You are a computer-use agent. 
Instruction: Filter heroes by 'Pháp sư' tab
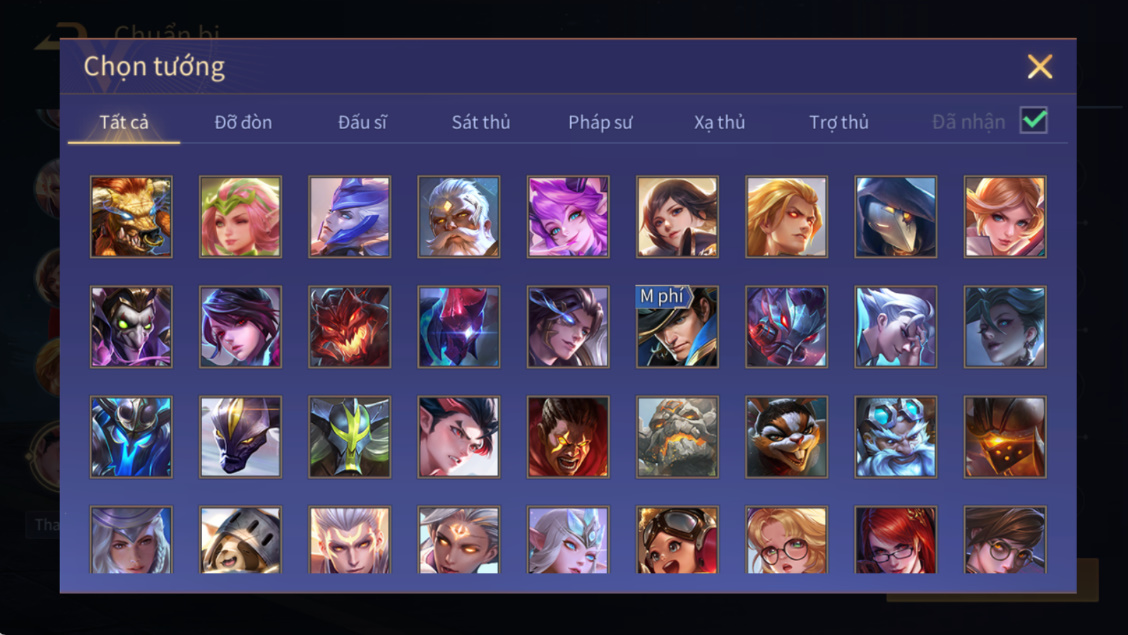coord(600,122)
